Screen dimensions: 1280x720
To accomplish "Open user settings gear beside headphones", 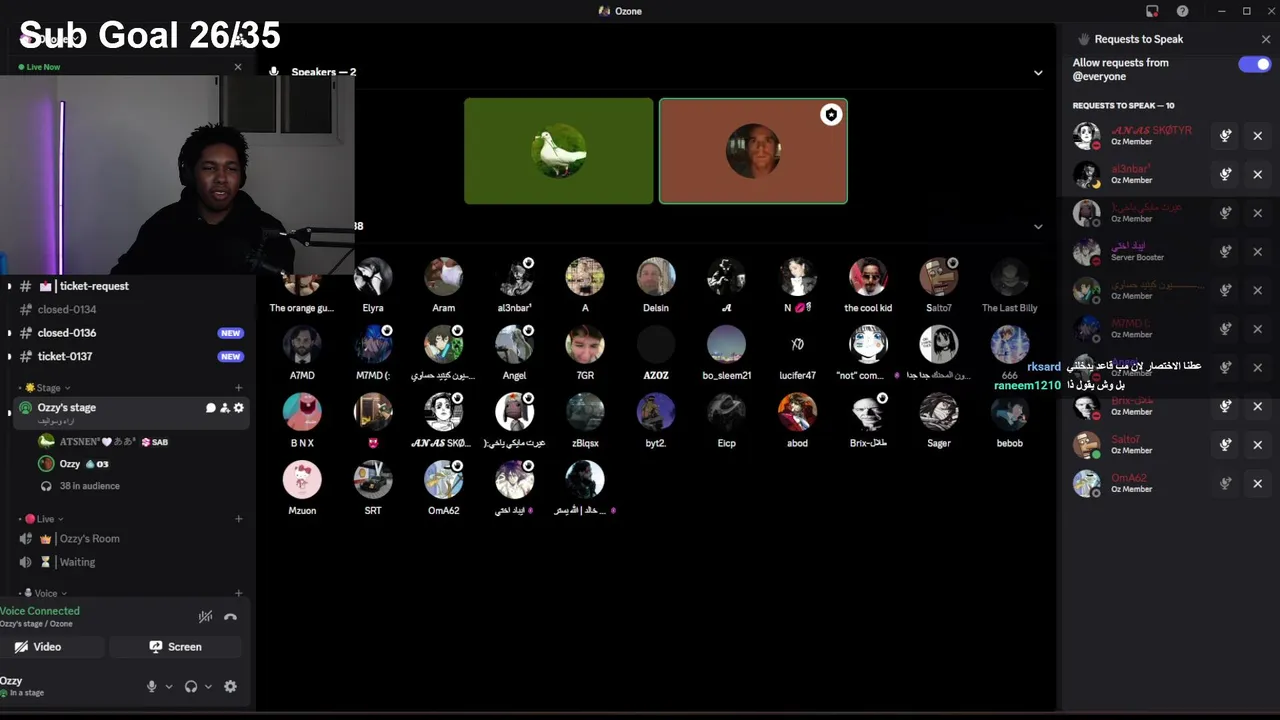I will (x=230, y=686).
